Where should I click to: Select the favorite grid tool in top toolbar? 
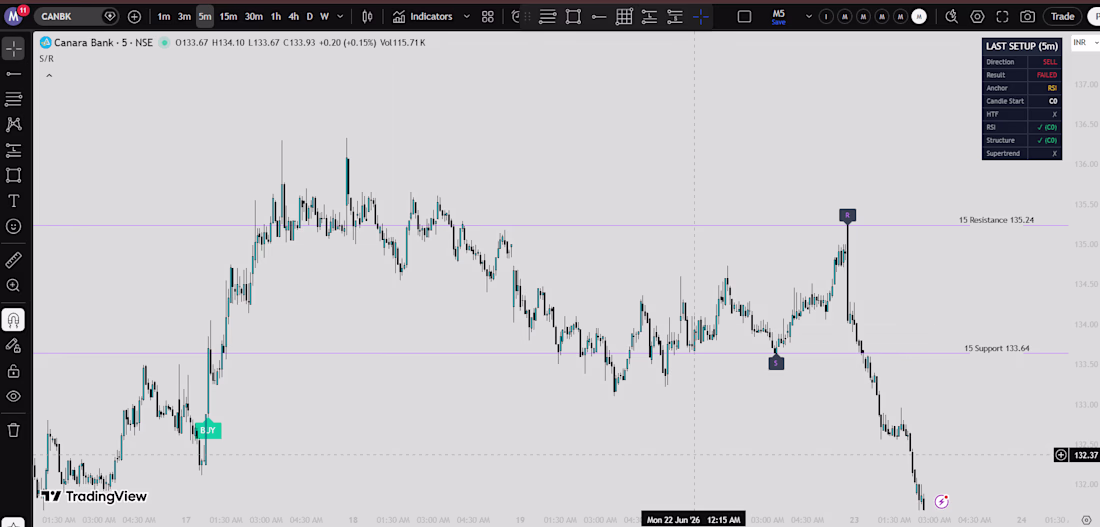[624, 16]
